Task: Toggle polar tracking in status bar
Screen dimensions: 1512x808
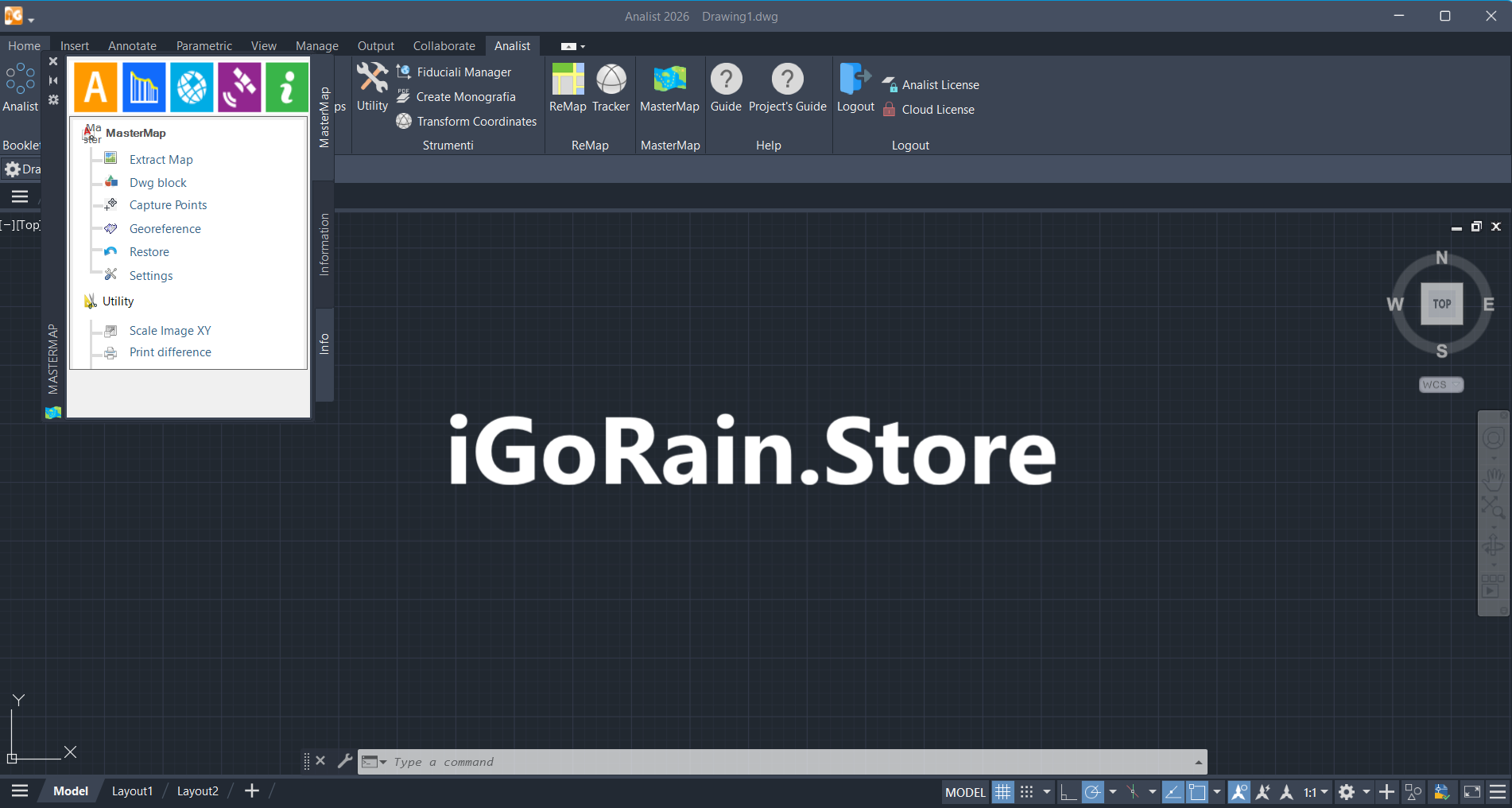Action: pyautogui.click(x=1093, y=792)
